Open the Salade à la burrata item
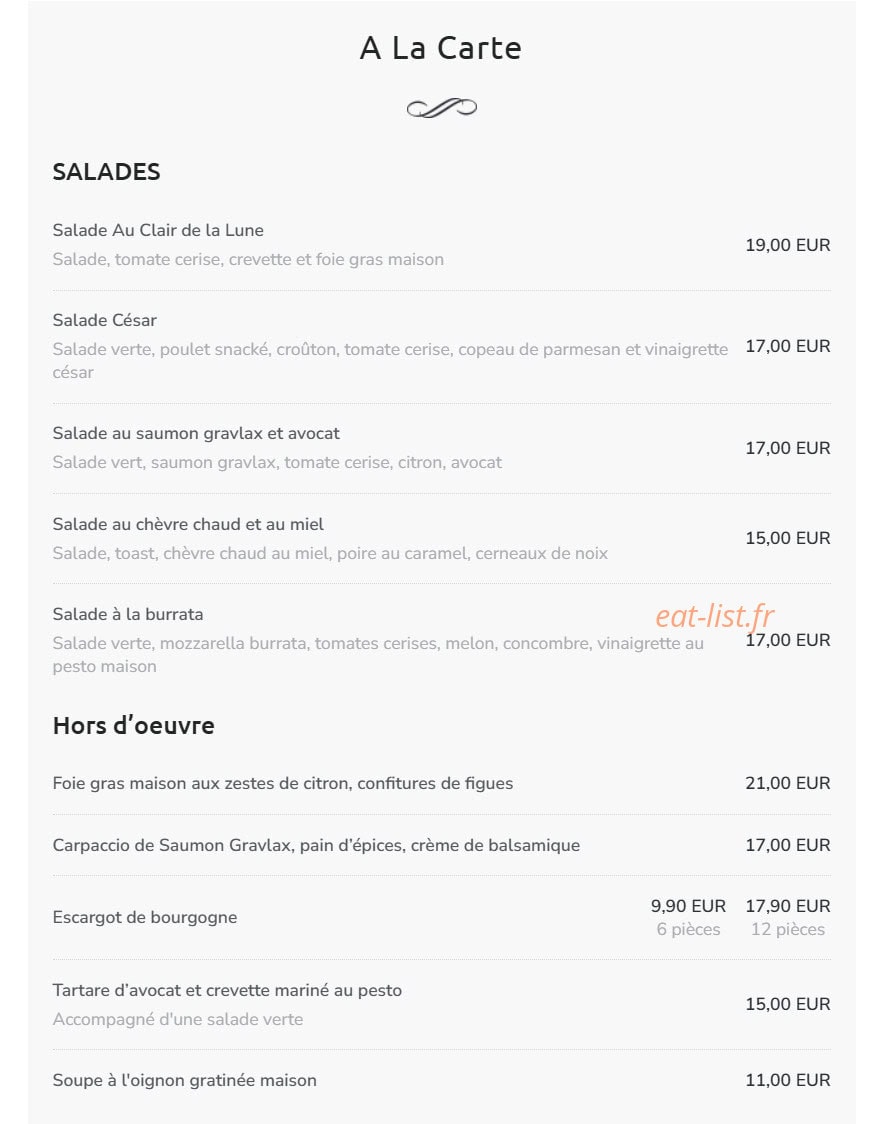This screenshot has height=1124, width=877. [128, 614]
